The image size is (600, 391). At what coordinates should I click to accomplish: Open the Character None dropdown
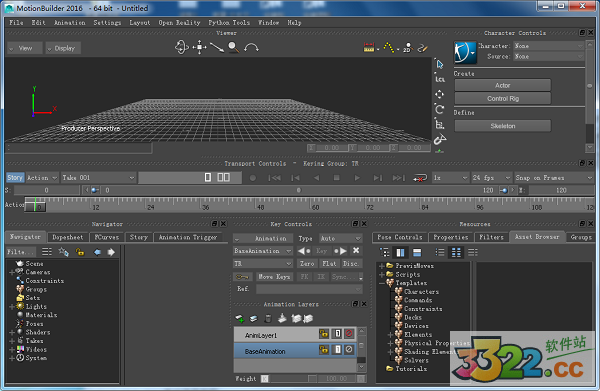pos(548,46)
